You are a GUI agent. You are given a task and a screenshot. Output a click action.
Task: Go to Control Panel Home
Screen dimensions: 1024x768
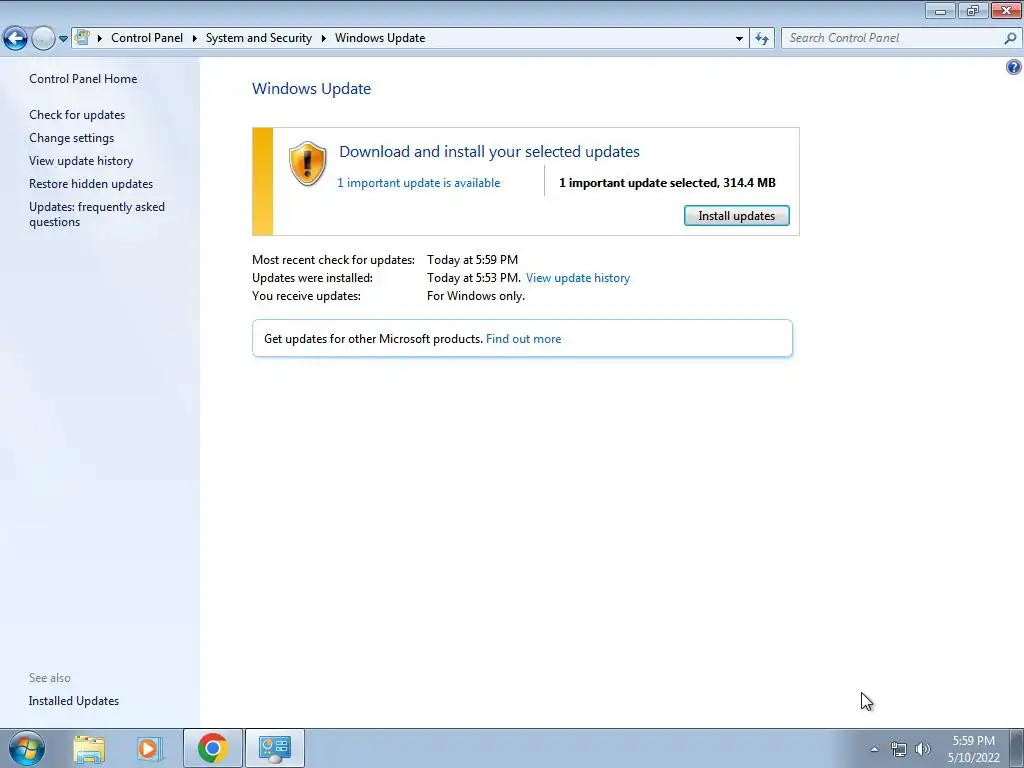tap(83, 79)
